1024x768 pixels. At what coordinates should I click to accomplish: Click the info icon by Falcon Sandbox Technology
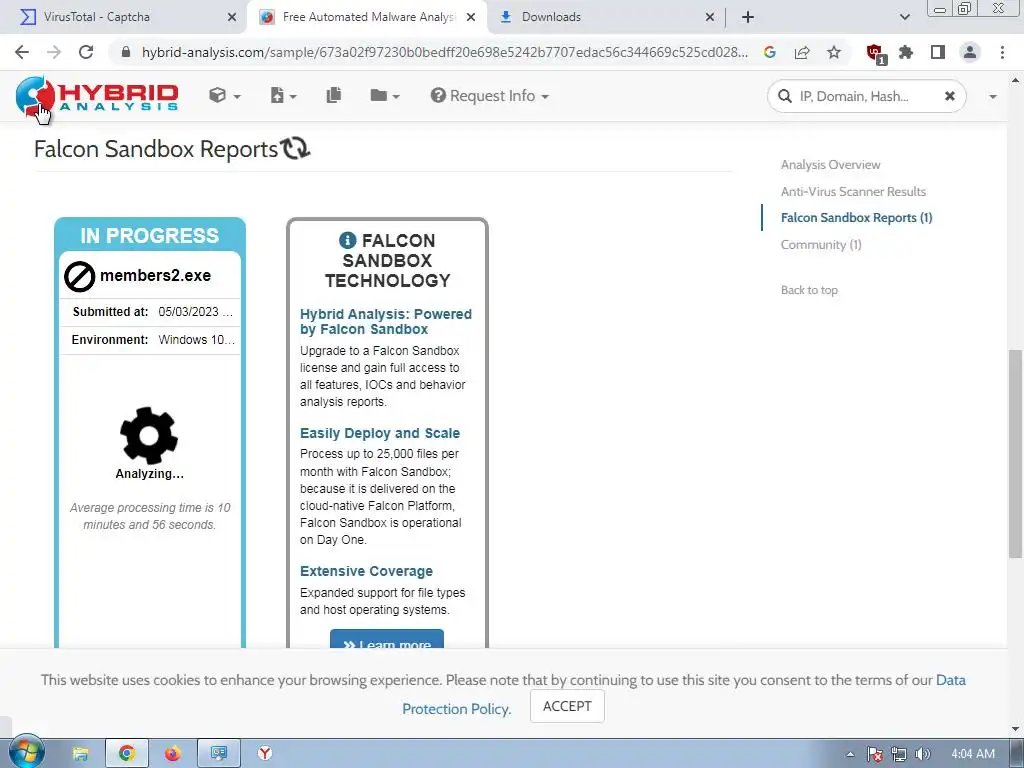coord(347,240)
